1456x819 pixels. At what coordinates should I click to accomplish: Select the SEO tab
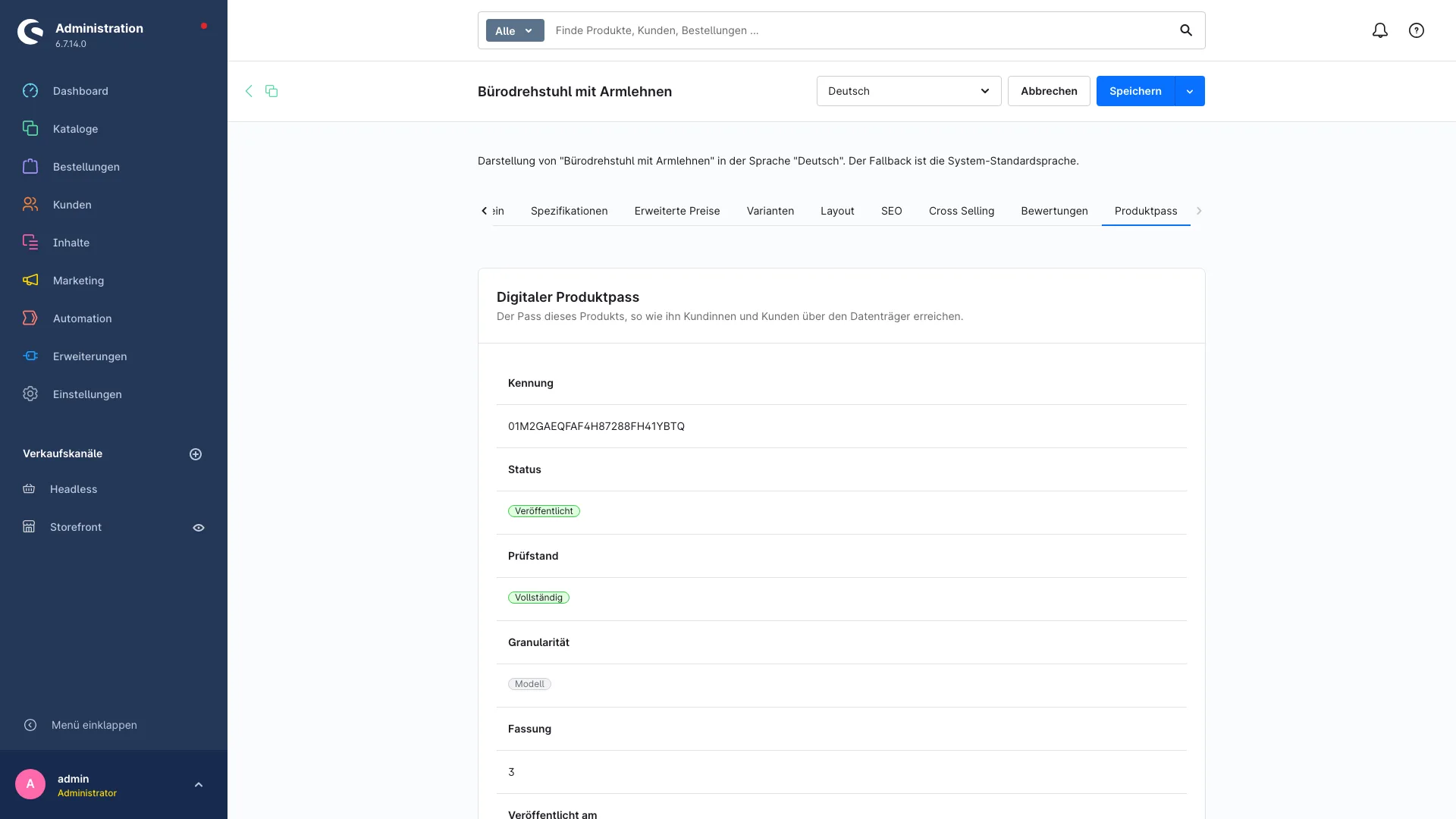[x=892, y=211]
